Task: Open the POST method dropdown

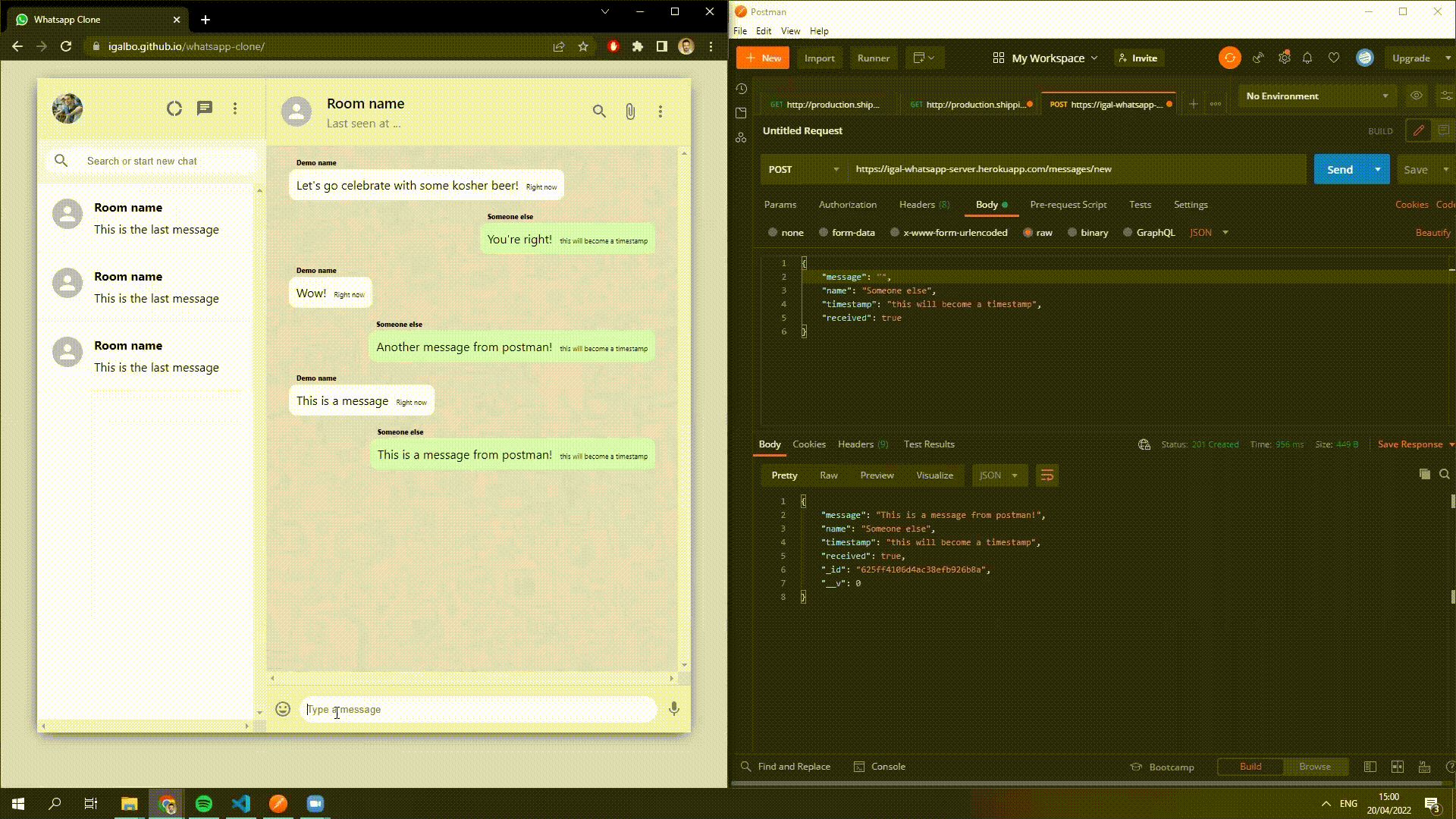Action: click(804, 169)
